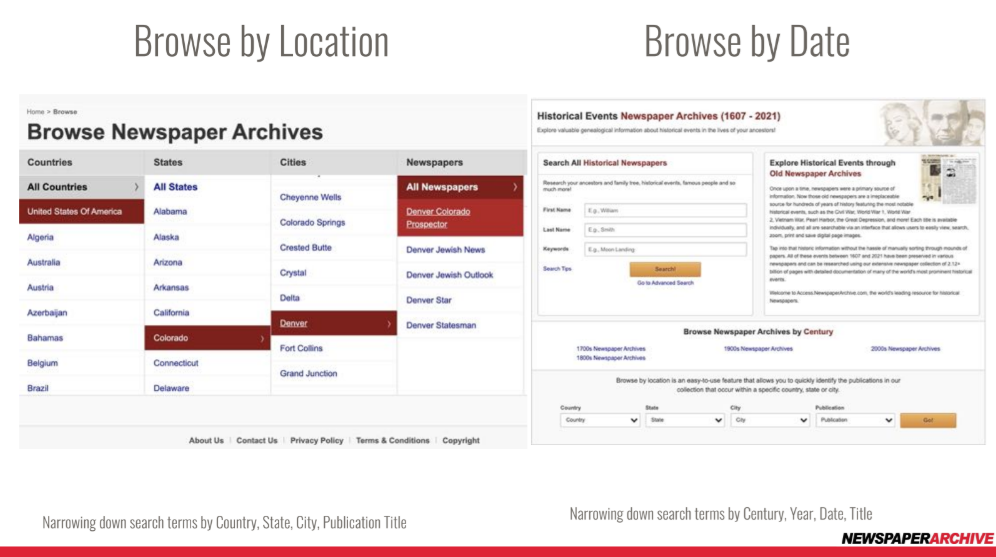The height and width of the screenshot is (557, 996).
Task: Open the State dropdown
Action: click(685, 421)
